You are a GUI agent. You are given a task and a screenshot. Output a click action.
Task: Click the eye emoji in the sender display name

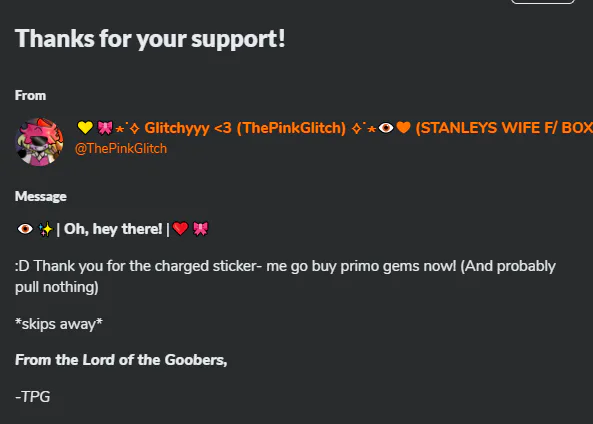pyautogui.click(x=386, y=128)
